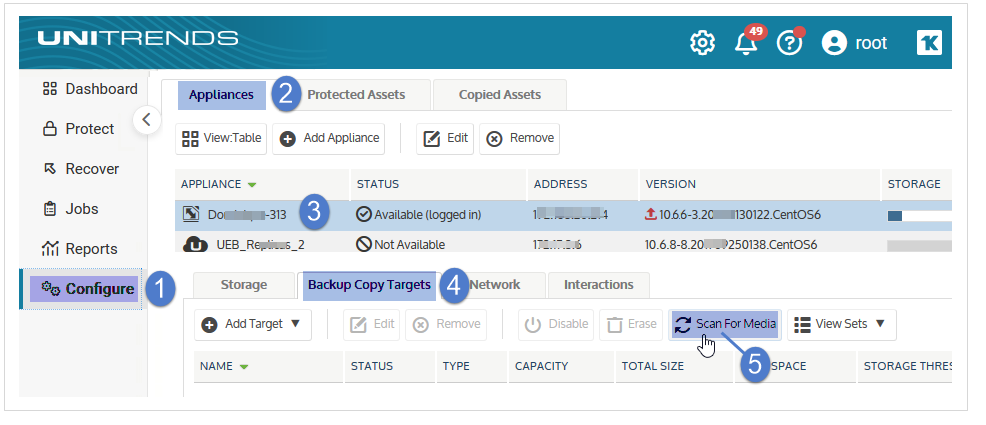The width and height of the screenshot is (986, 425).
Task: Change layout with View:Table button
Action: click(x=221, y=138)
